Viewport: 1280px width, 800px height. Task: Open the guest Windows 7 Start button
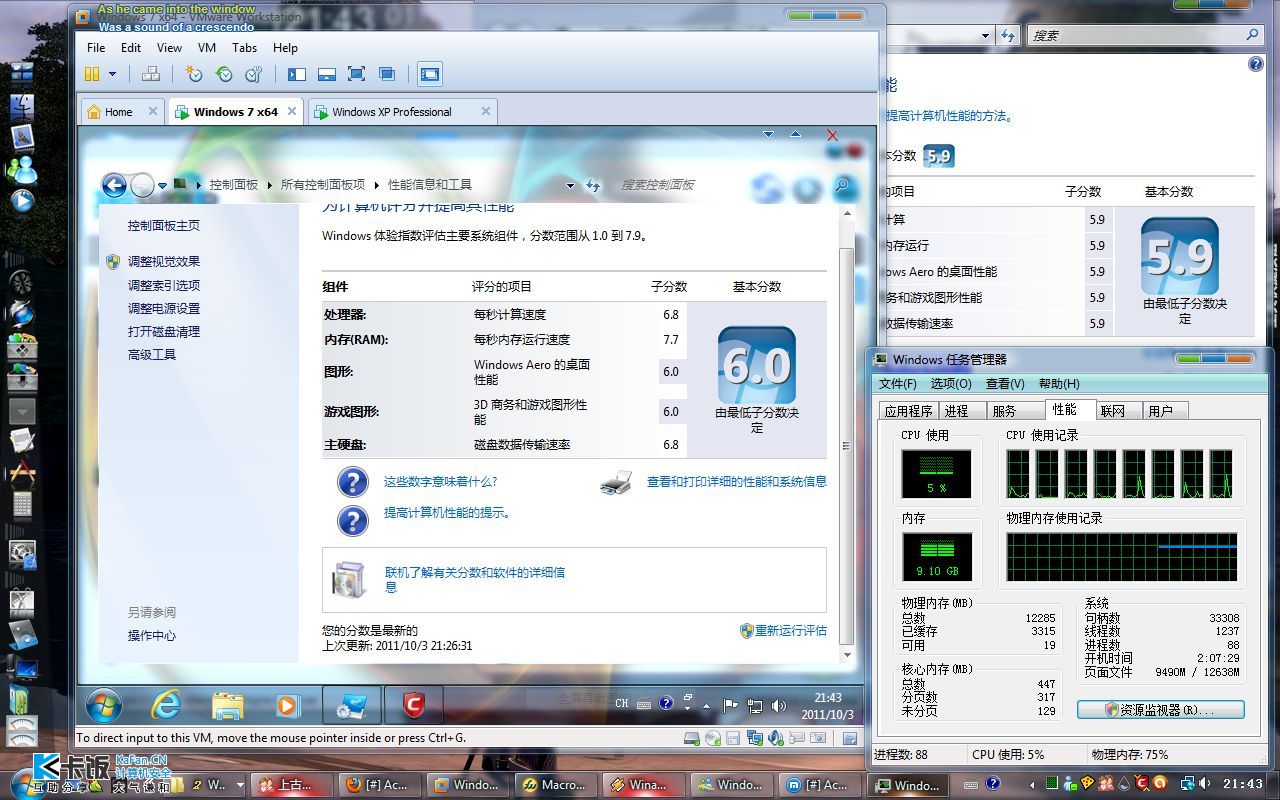pos(104,706)
